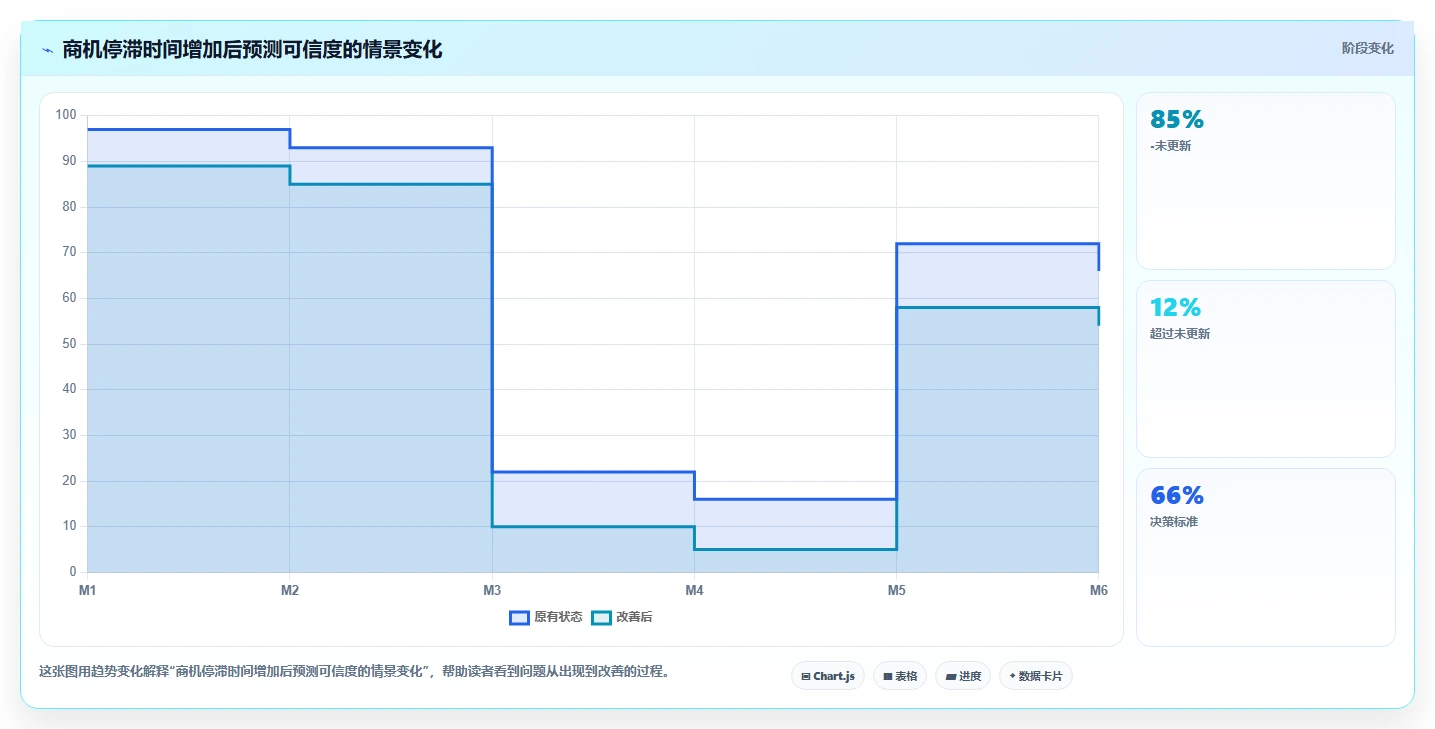Open the 66% 决策标准 stat card

point(1265,557)
